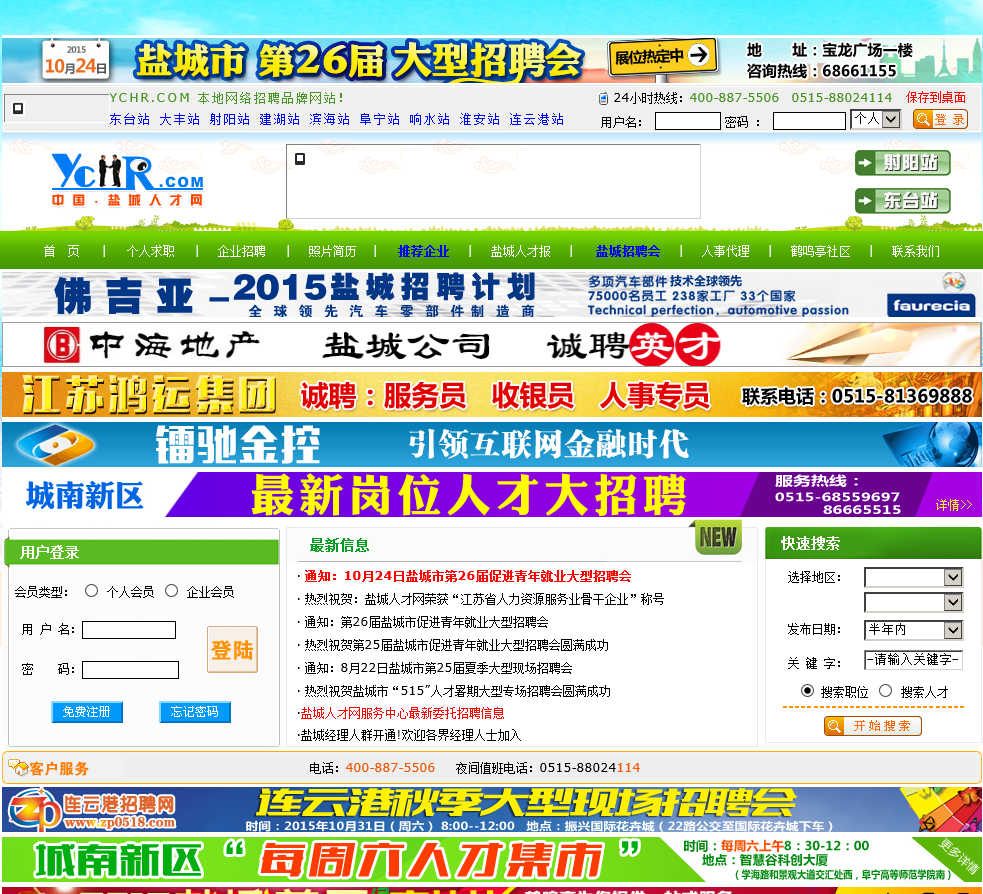
Task: Click the 连云港招聘网 zp logo
Action: point(92,809)
